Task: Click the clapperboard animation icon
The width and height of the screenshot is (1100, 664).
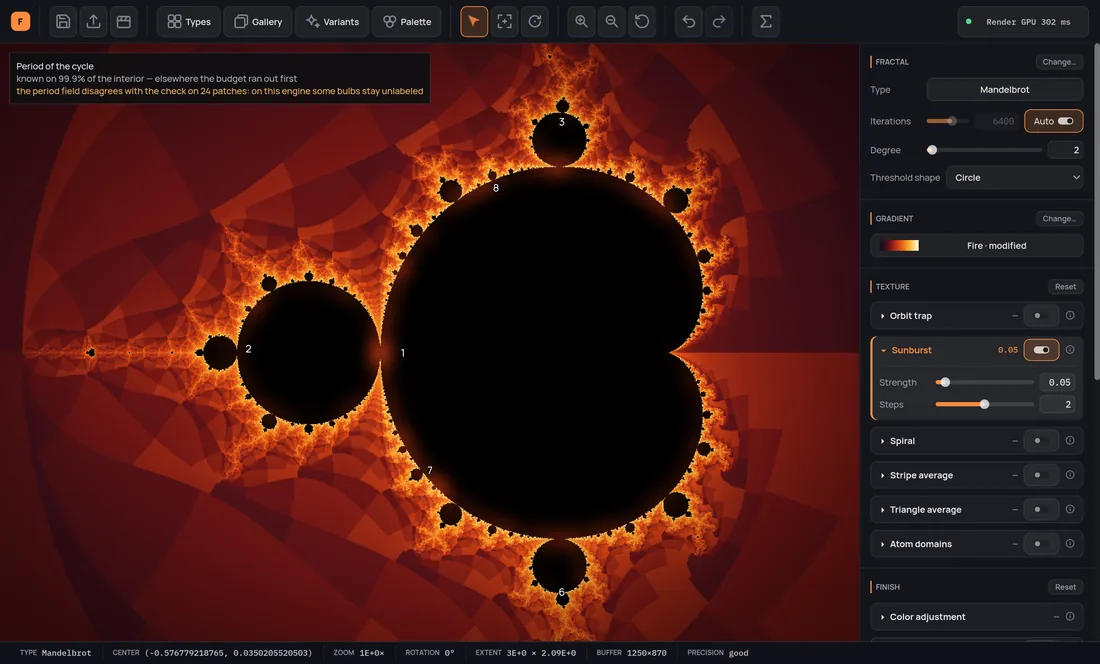Action: pyautogui.click(x=123, y=22)
